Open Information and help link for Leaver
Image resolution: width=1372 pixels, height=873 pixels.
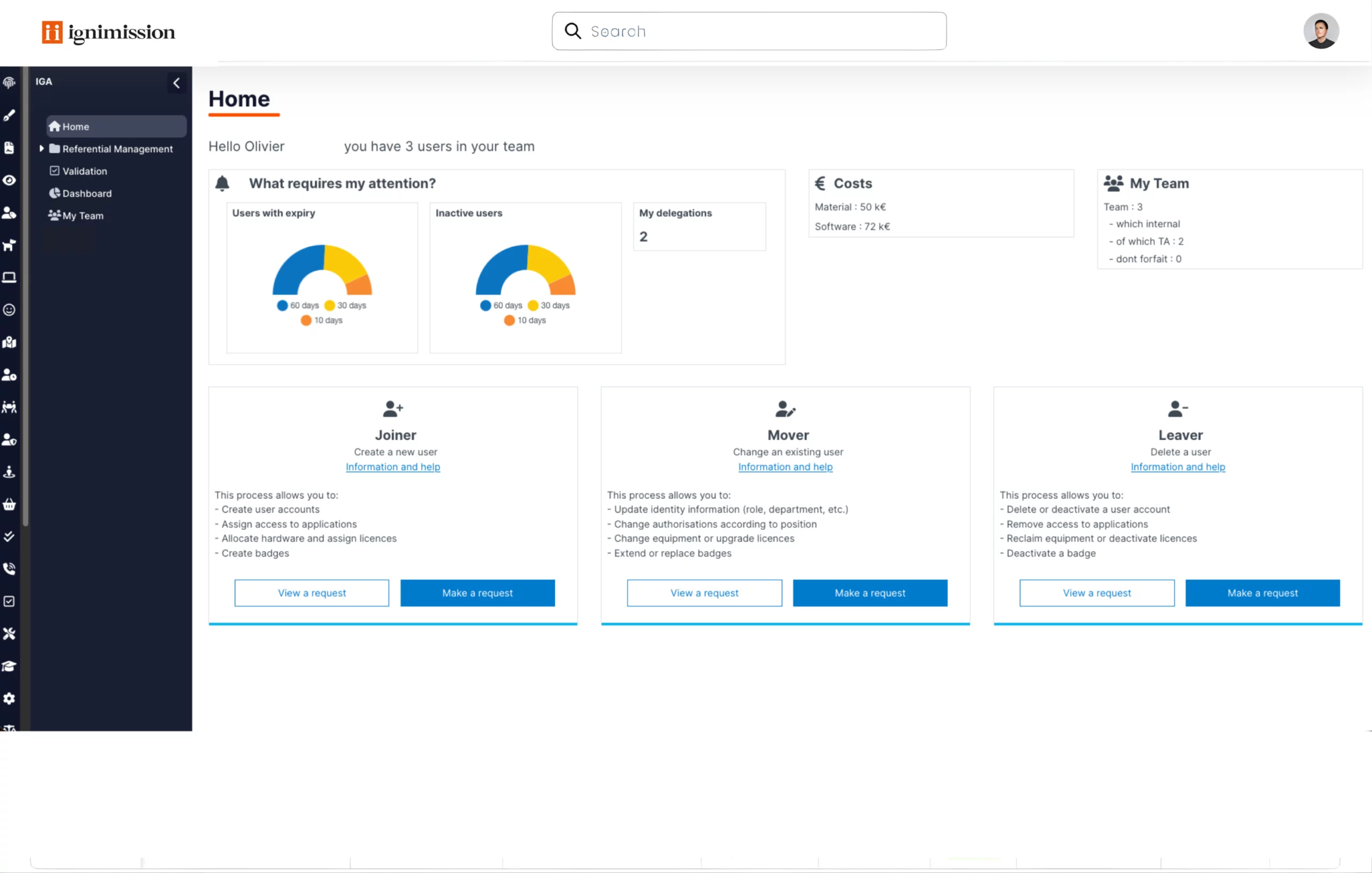(x=1177, y=467)
